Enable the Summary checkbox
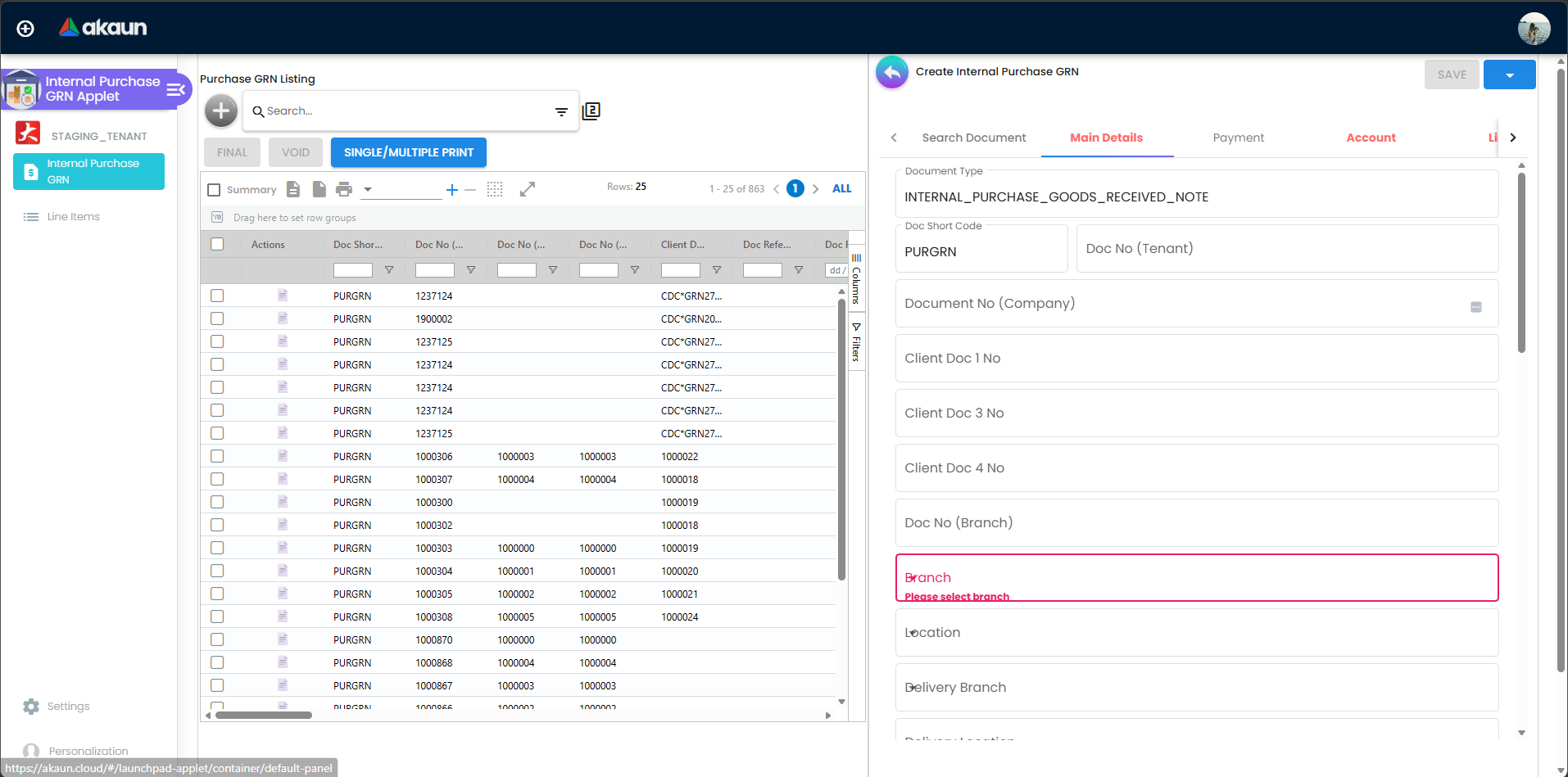The width and height of the screenshot is (1568, 777). click(x=214, y=189)
